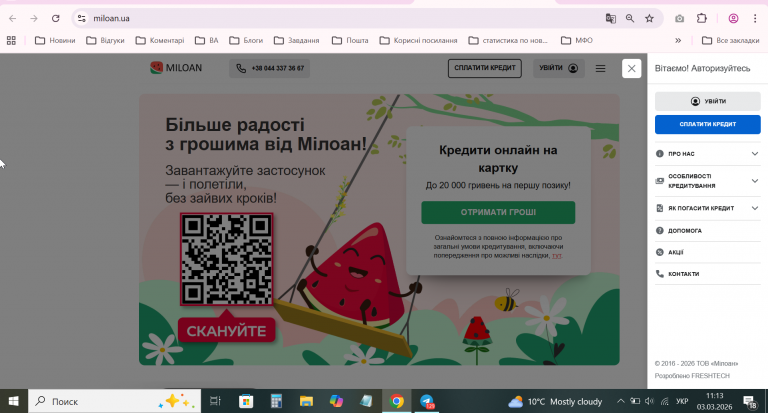
Task: Click the FRESHTECH developer credit
Action: point(710,376)
